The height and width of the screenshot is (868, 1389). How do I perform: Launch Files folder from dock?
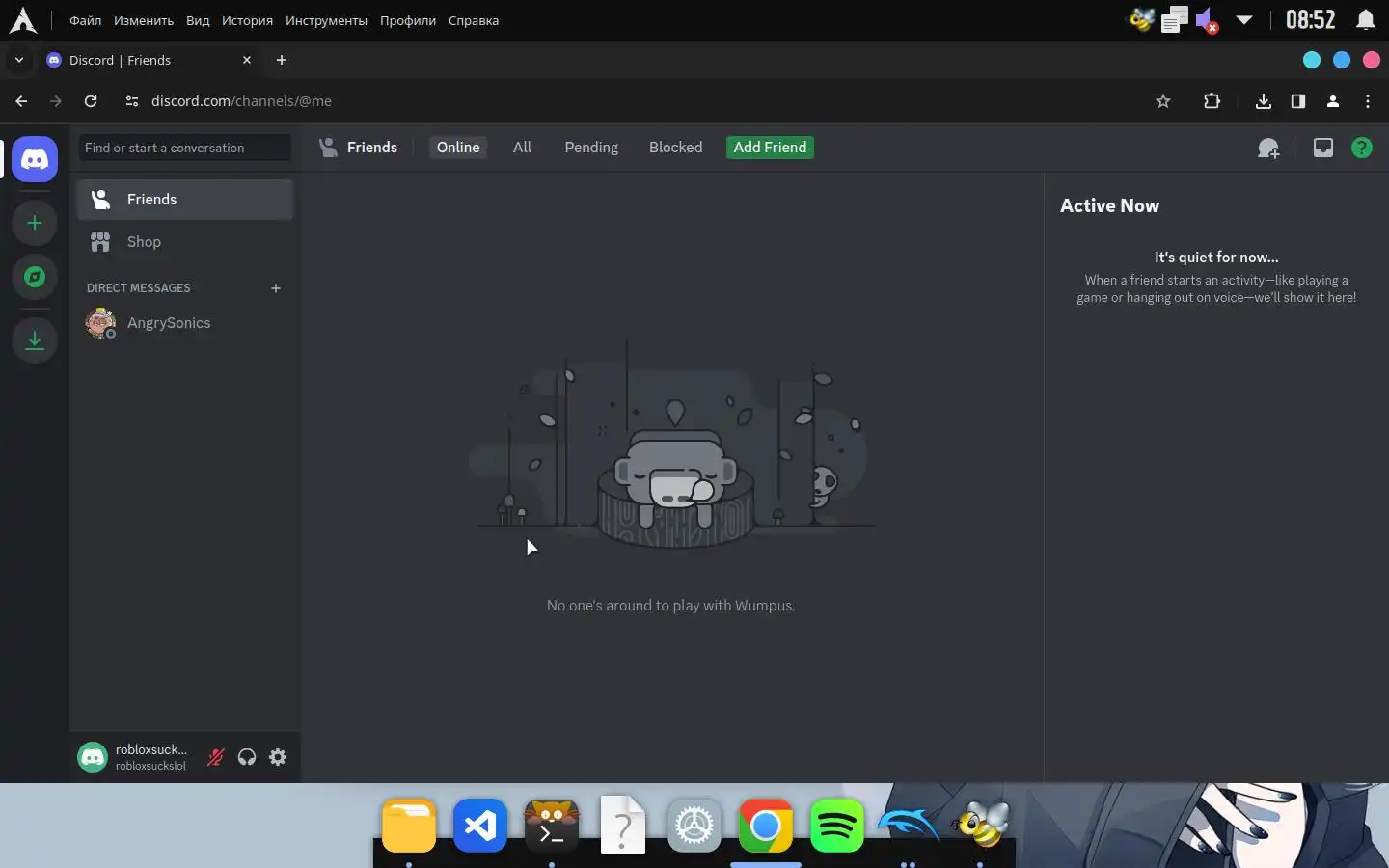[x=409, y=827]
